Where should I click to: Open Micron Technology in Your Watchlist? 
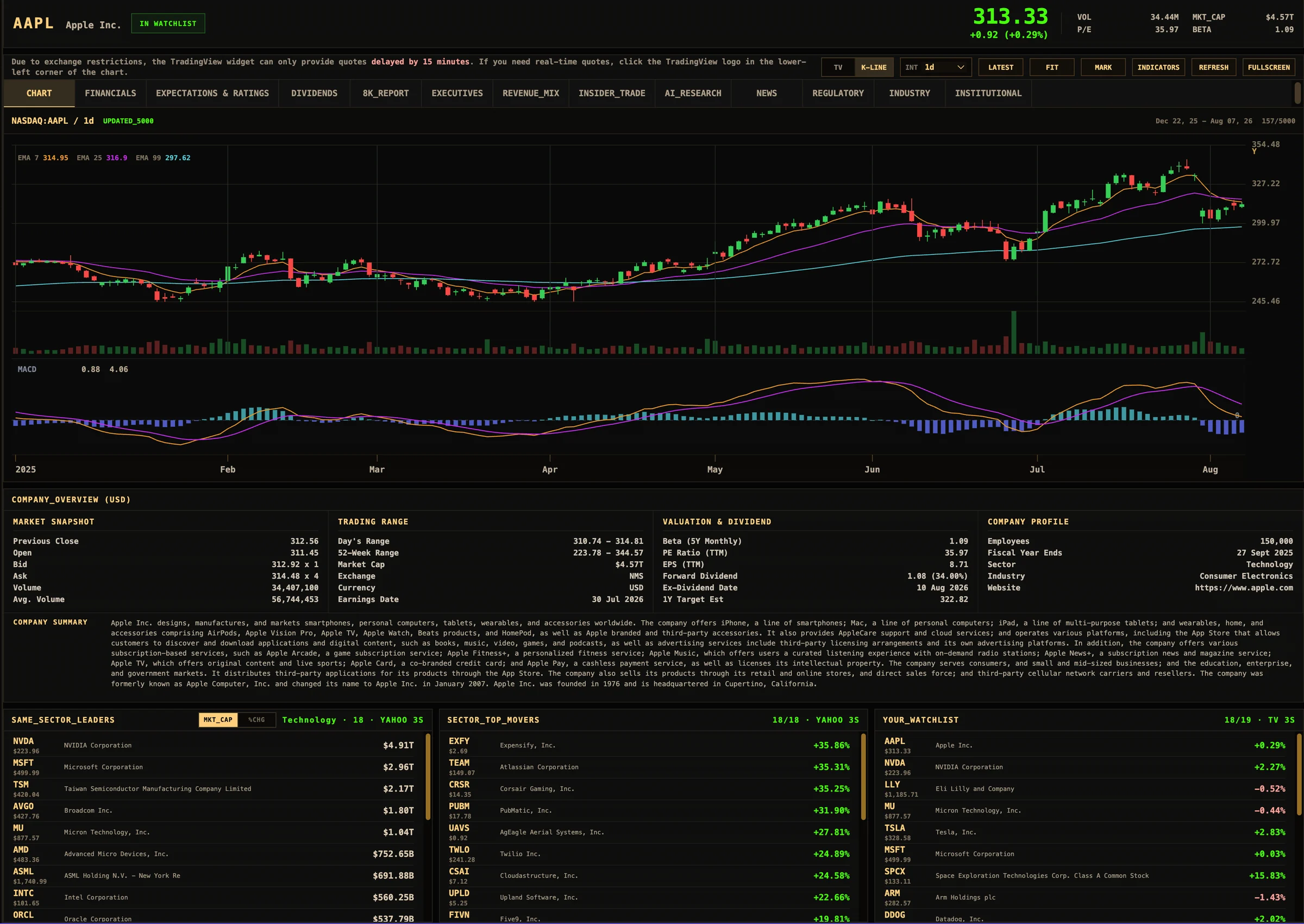pyautogui.click(x=1086, y=810)
